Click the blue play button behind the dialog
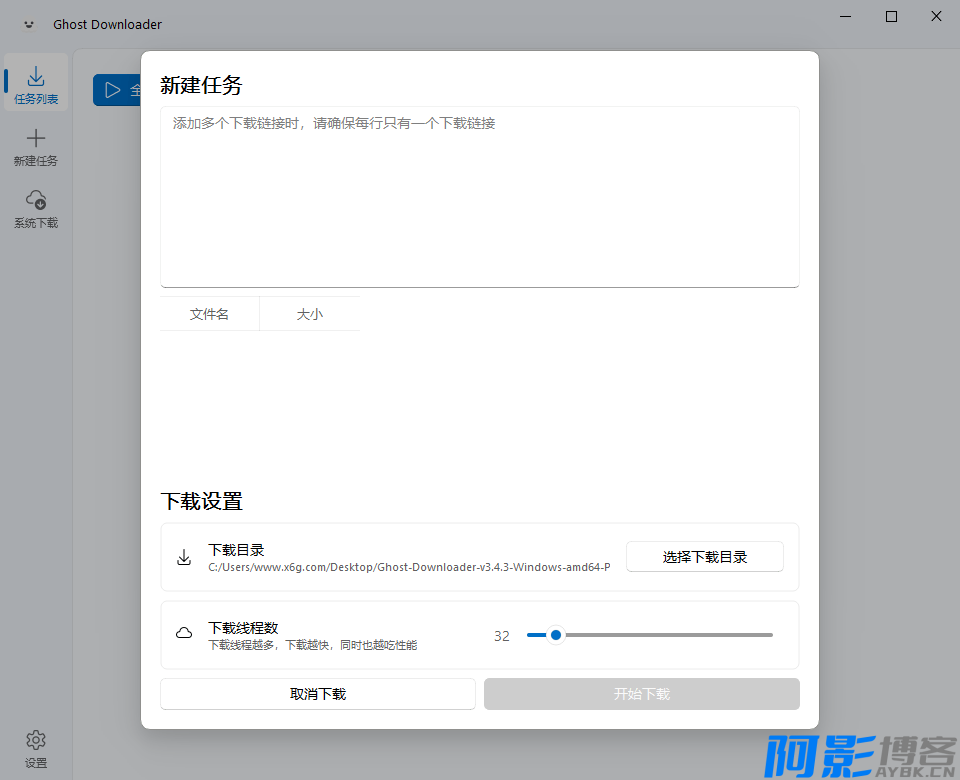 118,90
